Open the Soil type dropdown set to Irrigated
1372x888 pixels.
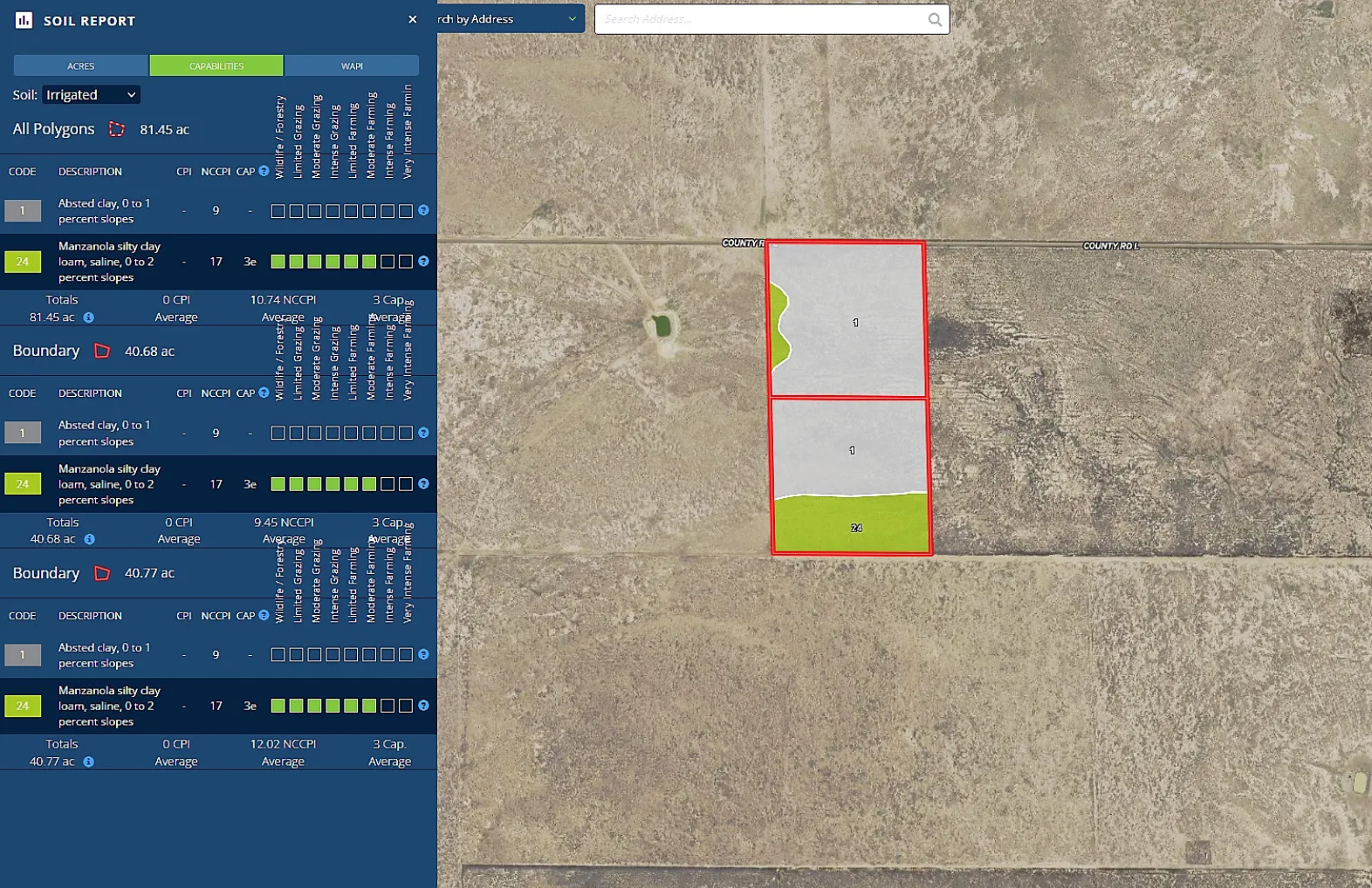91,95
